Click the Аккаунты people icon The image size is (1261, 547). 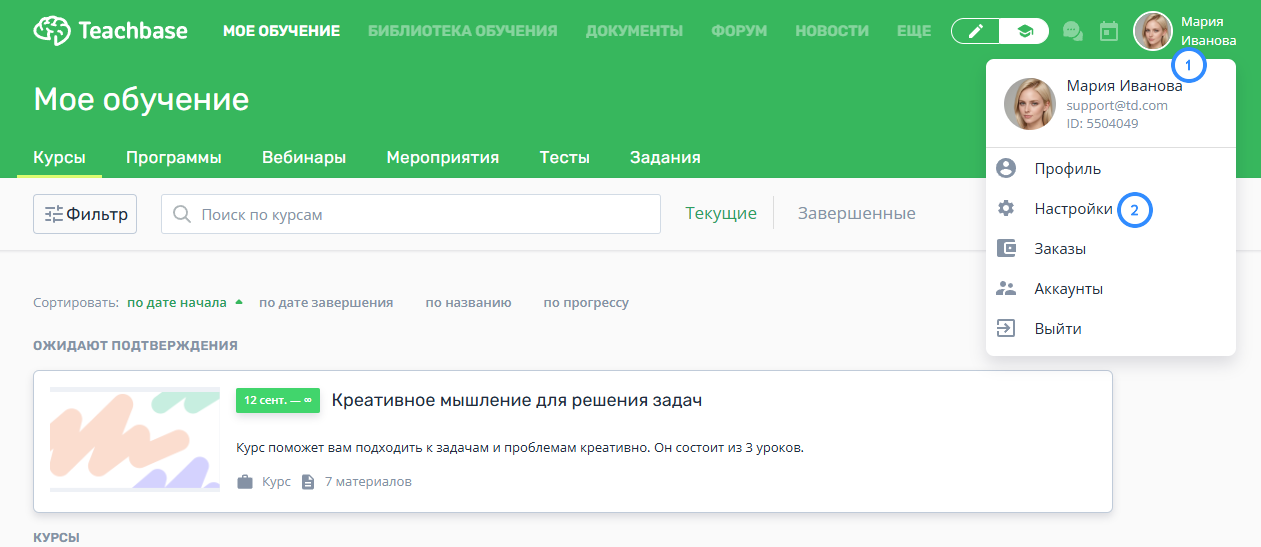click(x=1006, y=288)
